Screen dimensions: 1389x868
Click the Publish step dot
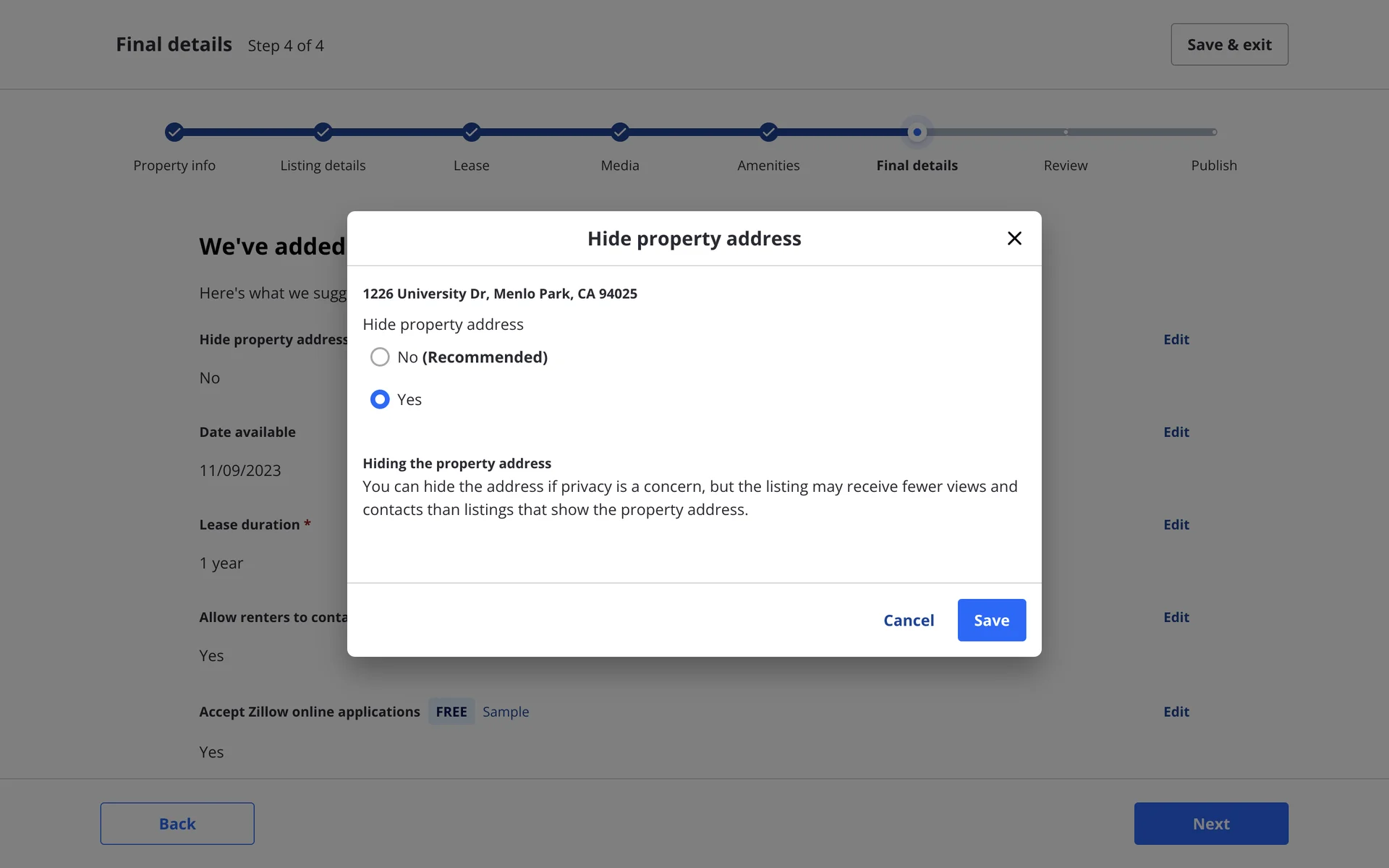point(1214,132)
